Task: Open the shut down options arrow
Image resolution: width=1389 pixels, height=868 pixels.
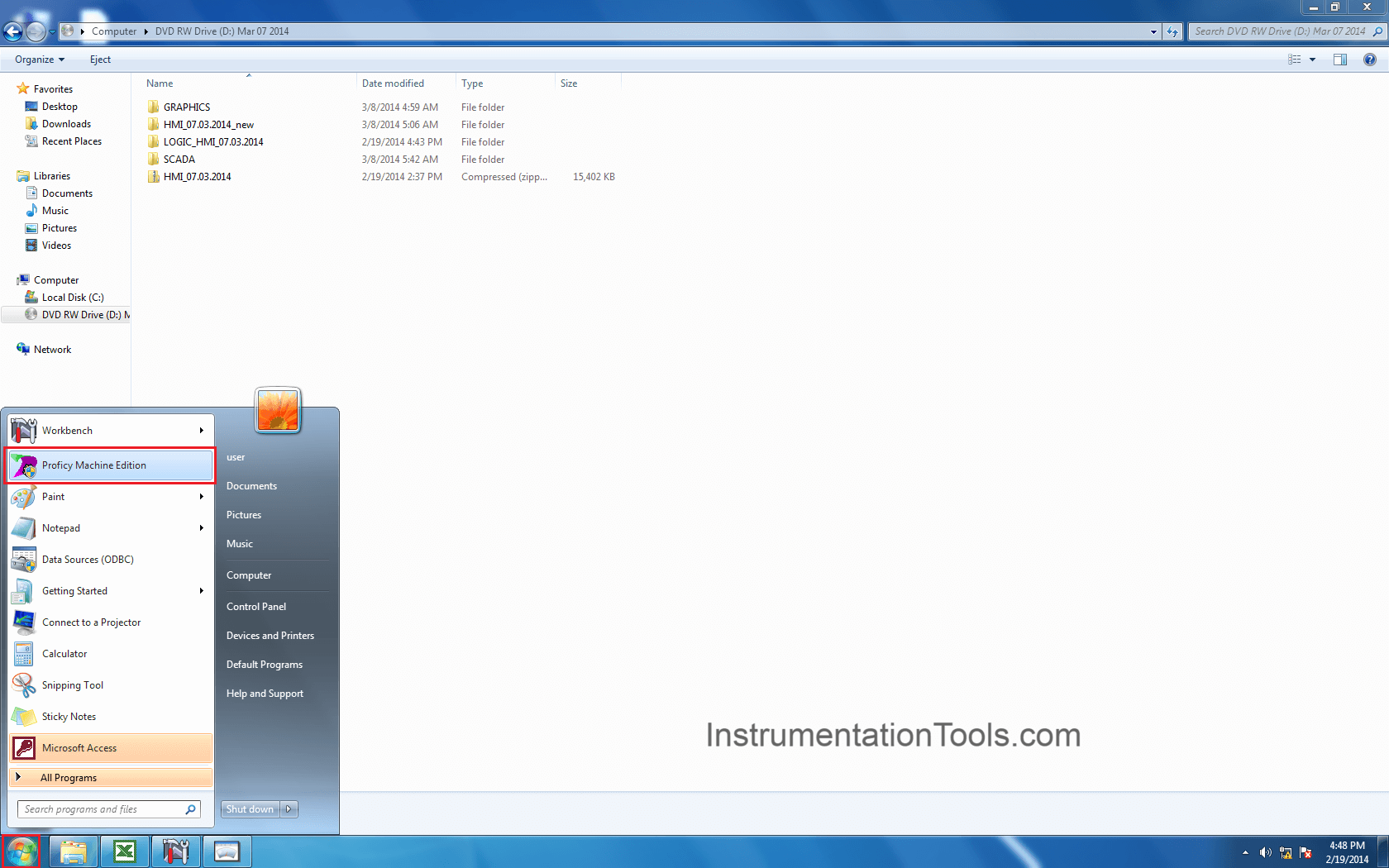Action: click(289, 809)
